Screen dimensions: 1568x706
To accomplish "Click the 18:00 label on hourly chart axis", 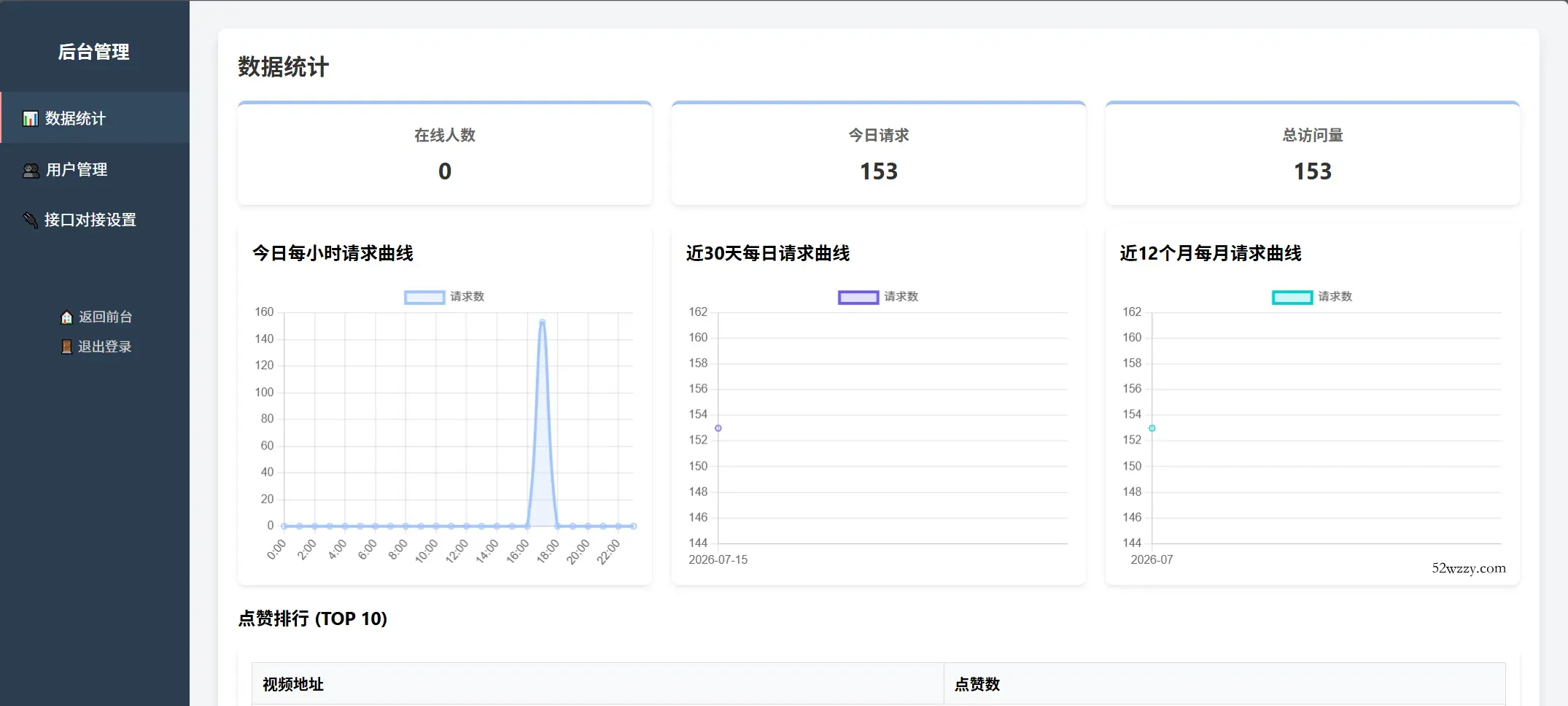I will [548, 551].
